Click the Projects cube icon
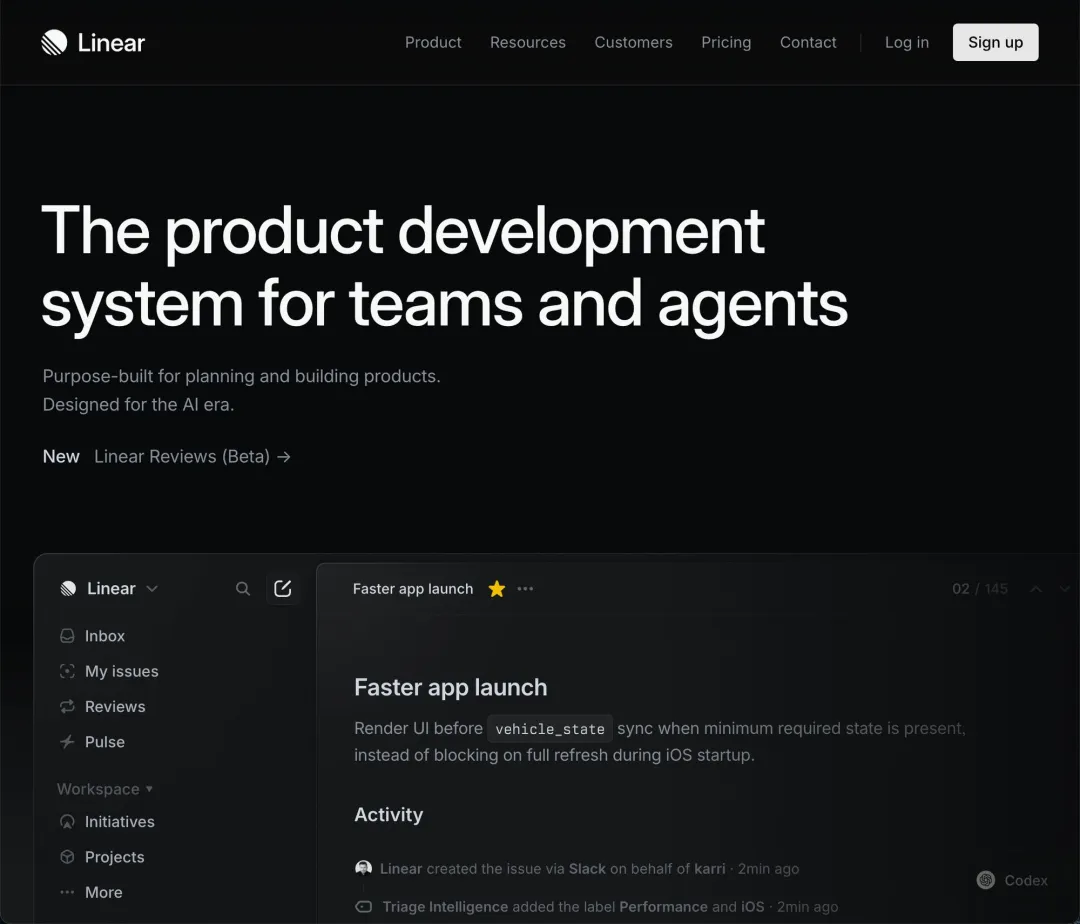 (67, 857)
